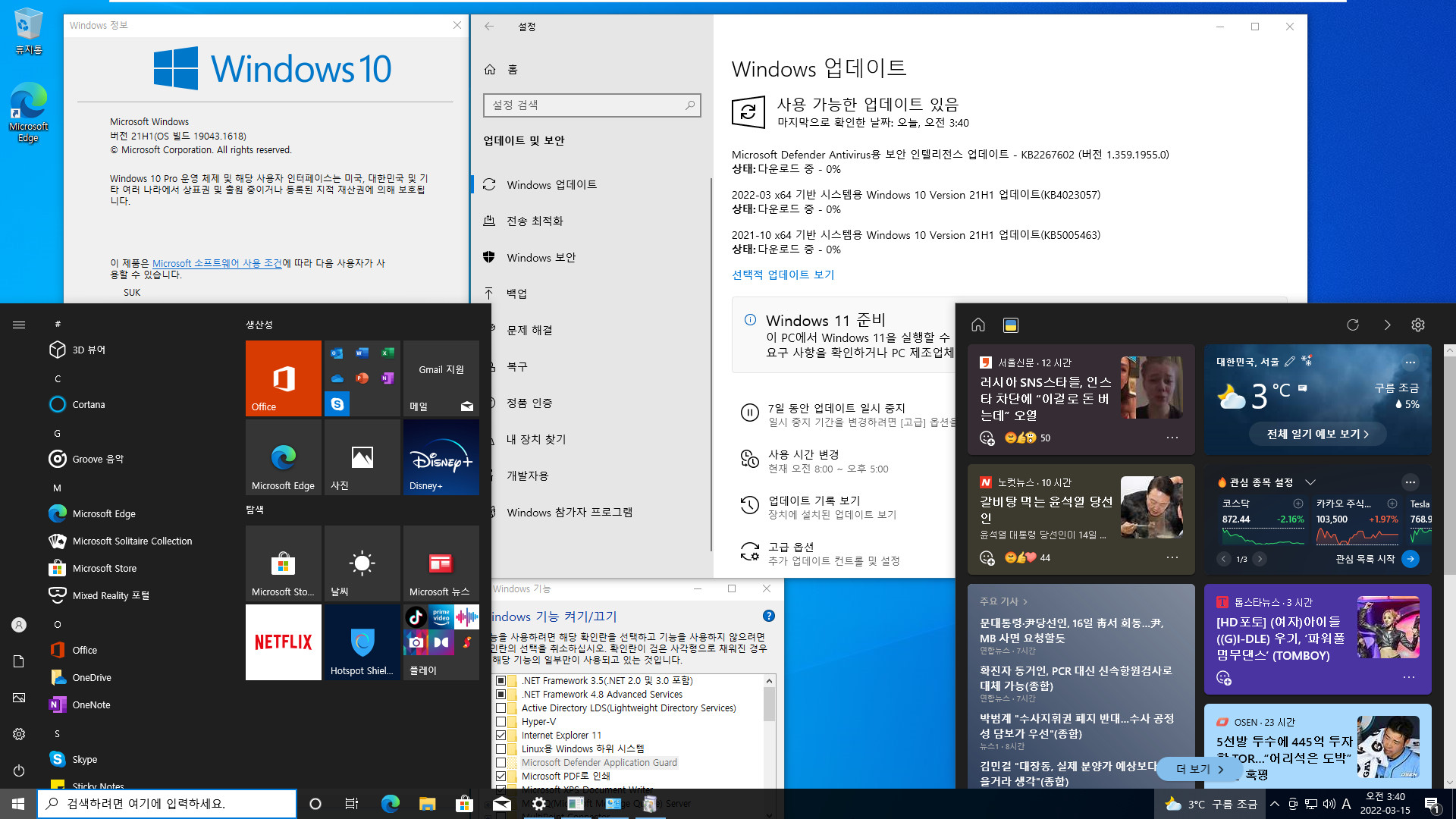Click the Power icon in Start sidebar
Screen dimensions: 1456x819
pyautogui.click(x=19, y=770)
